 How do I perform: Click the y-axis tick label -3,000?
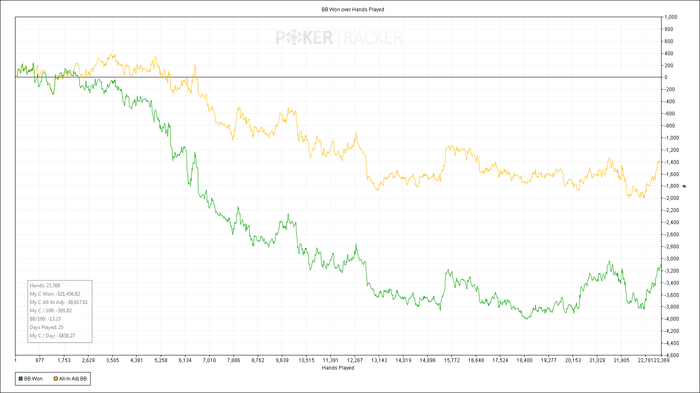pyautogui.click(x=671, y=259)
